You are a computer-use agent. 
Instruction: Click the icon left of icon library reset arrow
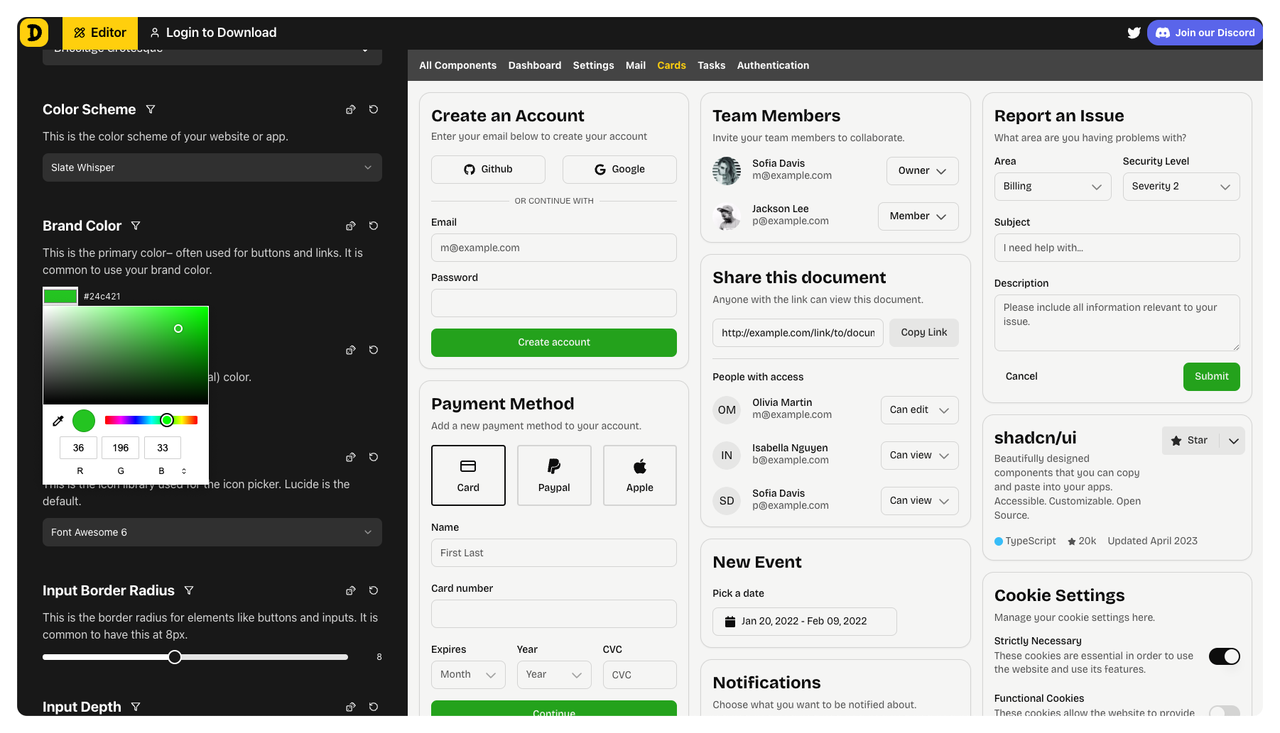351,457
